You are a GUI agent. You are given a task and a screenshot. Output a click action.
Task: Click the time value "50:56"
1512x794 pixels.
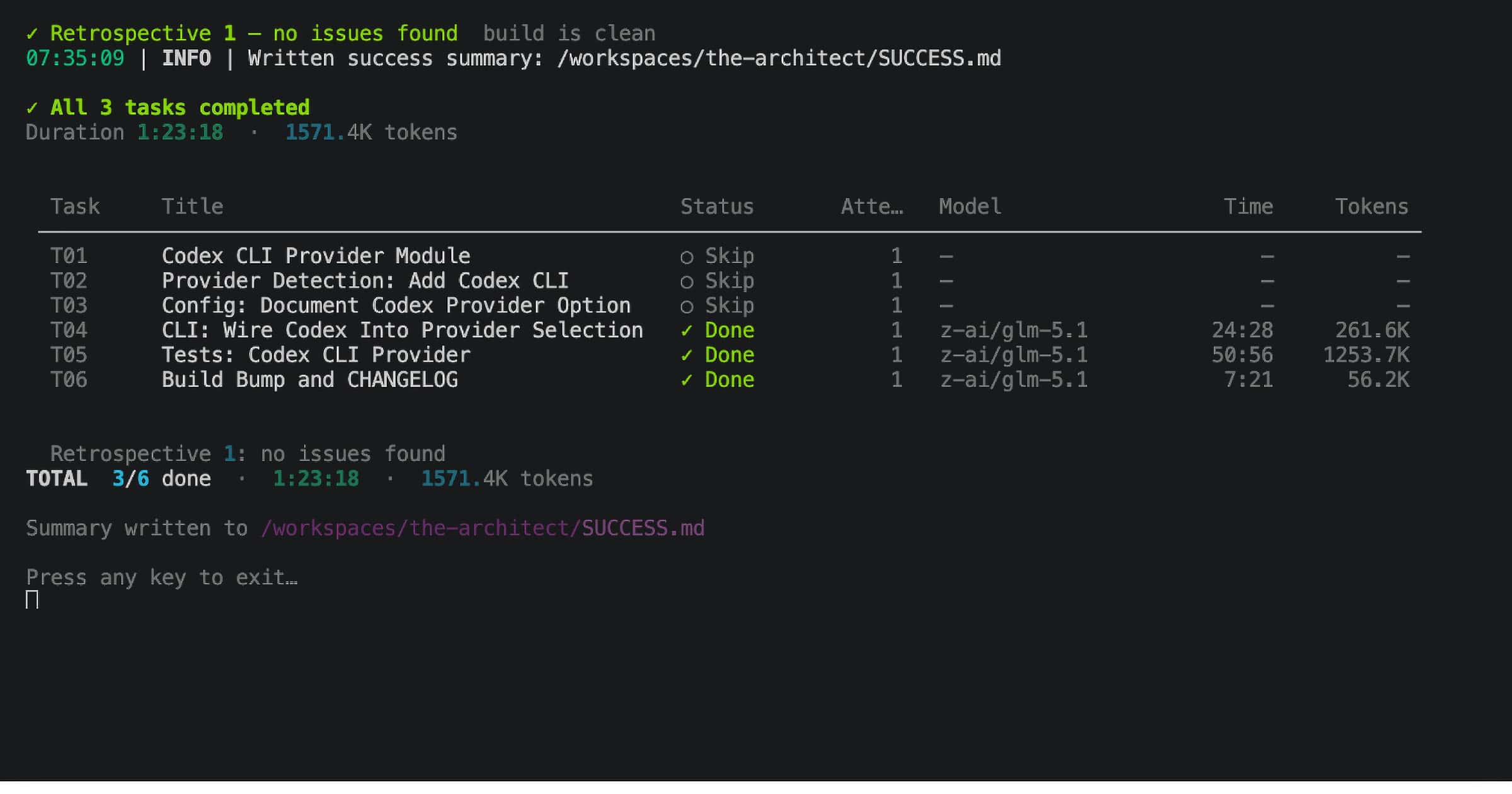1242,355
